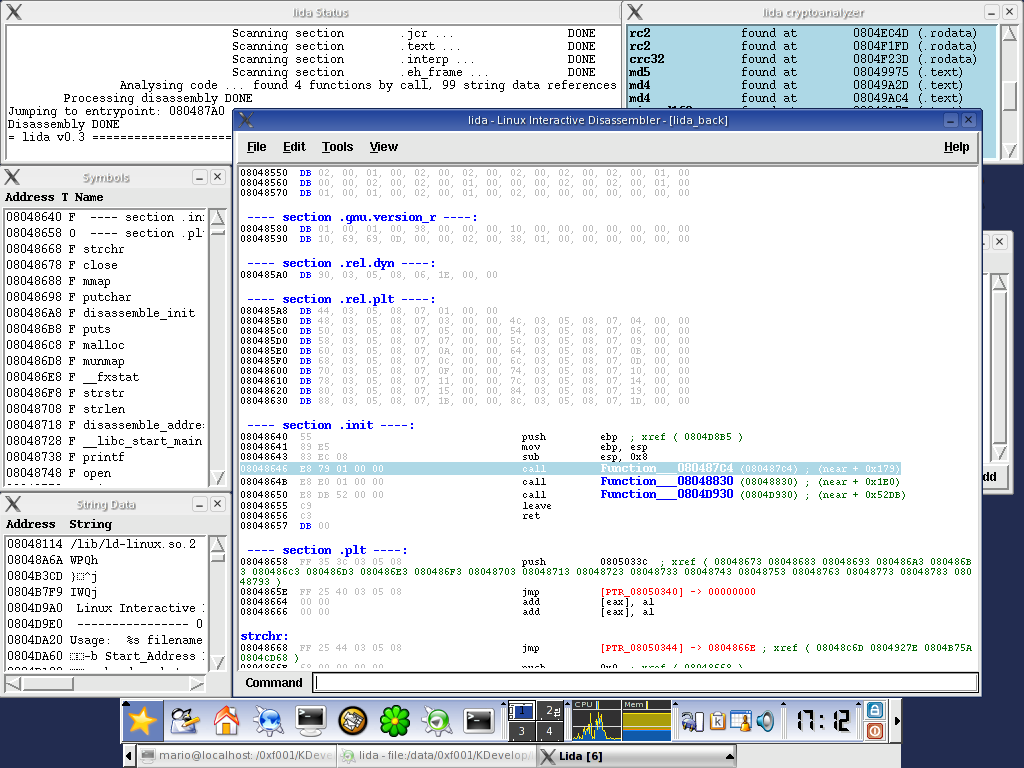Open the Klipper clipboard tray icon
The height and width of the screenshot is (768, 1024).
click(718, 721)
